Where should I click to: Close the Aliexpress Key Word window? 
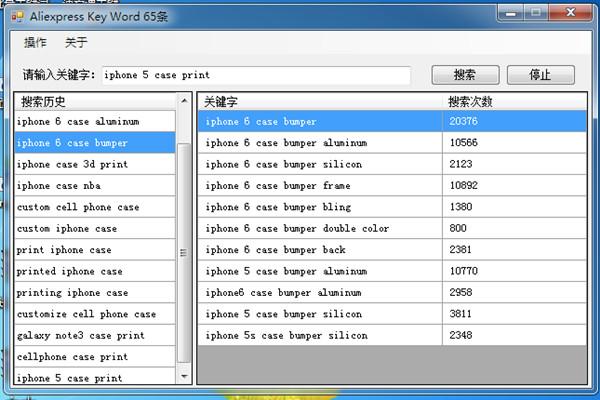(x=570, y=13)
